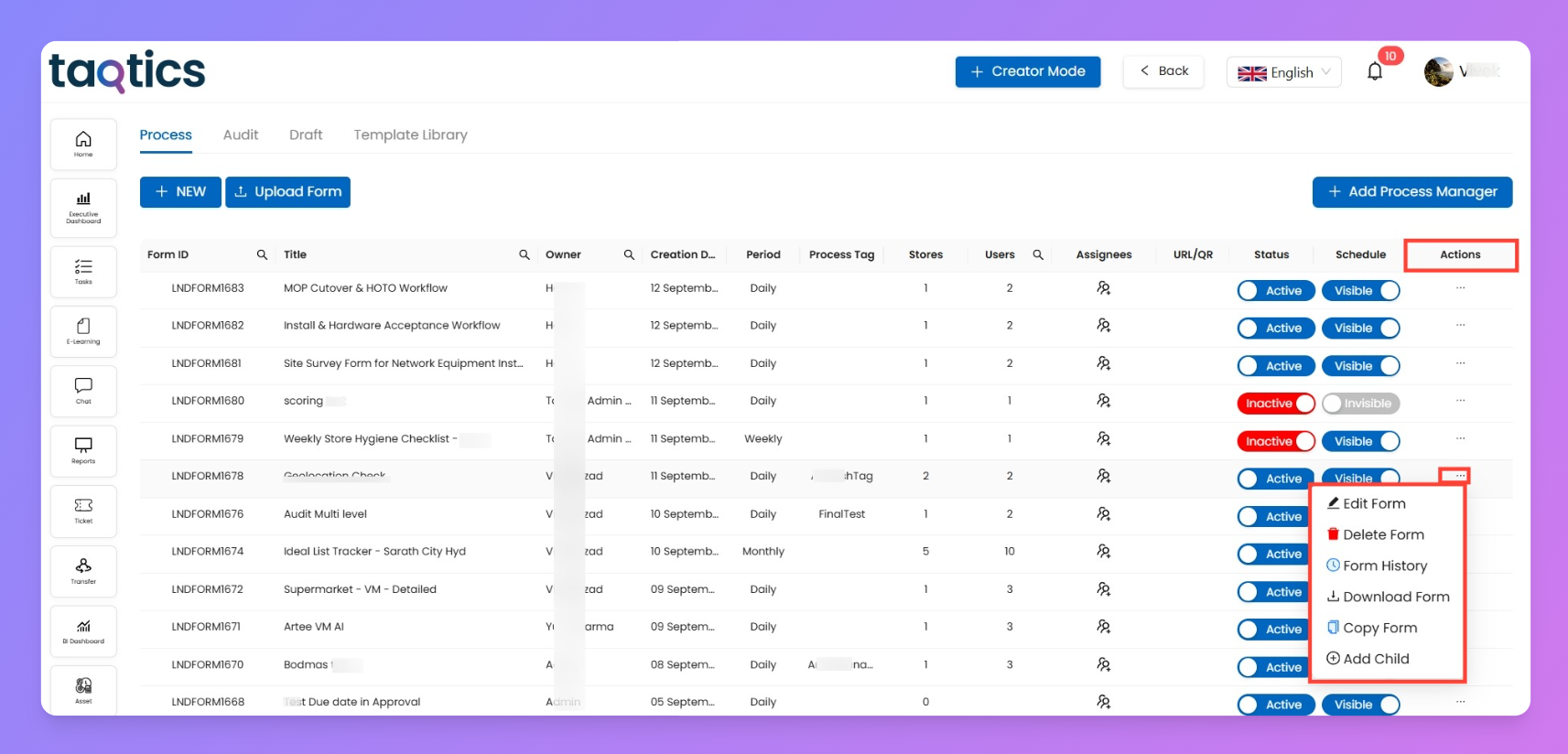The width and height of the screenshot is (1568, 754).
Task: Open the Executive Dashboard sidebar icon
Action: pyautogui.click(x=83, y=207)
